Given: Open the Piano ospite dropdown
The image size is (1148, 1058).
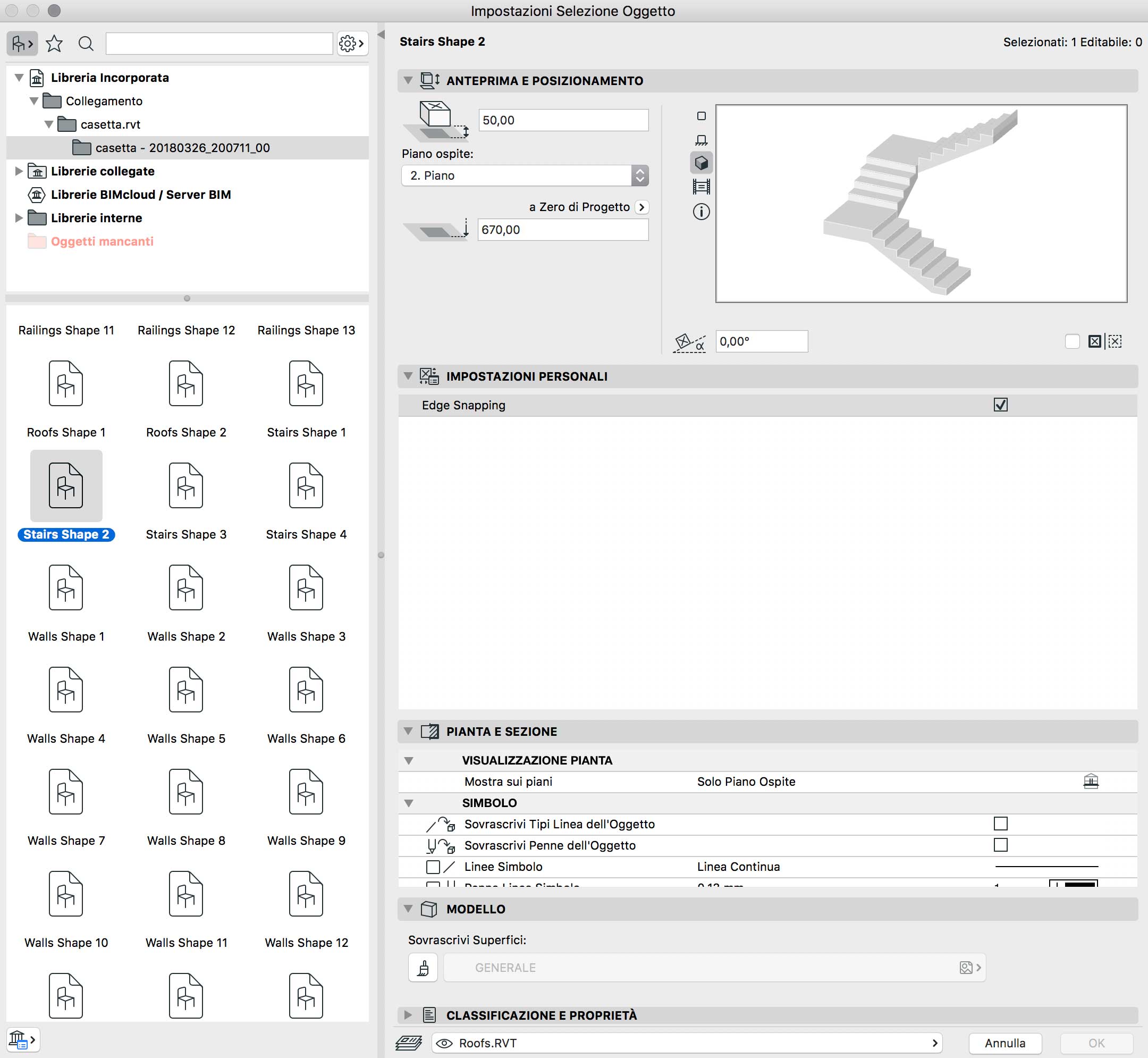Looking at the screenshot, I should (525, 176).
